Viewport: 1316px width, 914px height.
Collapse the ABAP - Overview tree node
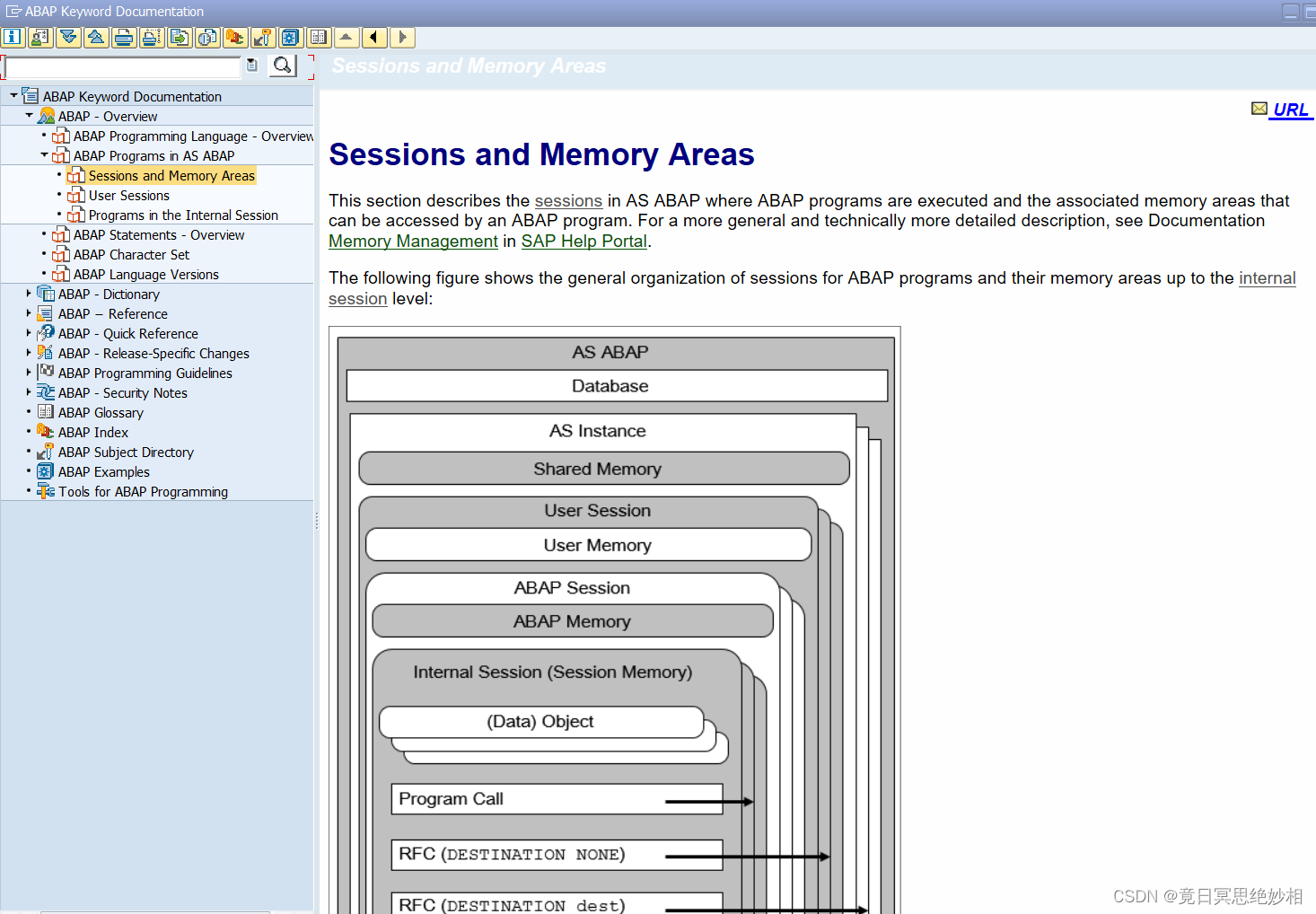click(x=29, y=115)
